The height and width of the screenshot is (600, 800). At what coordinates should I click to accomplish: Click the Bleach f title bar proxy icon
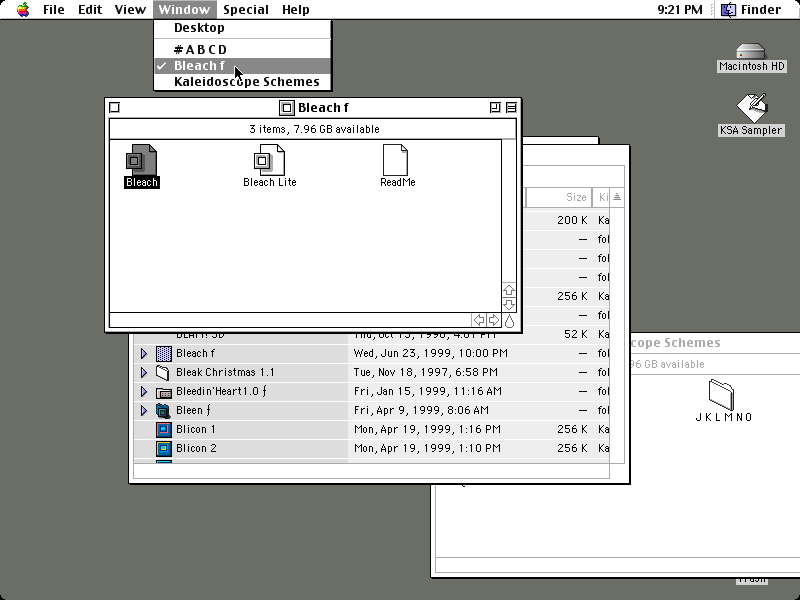[287, 108]
